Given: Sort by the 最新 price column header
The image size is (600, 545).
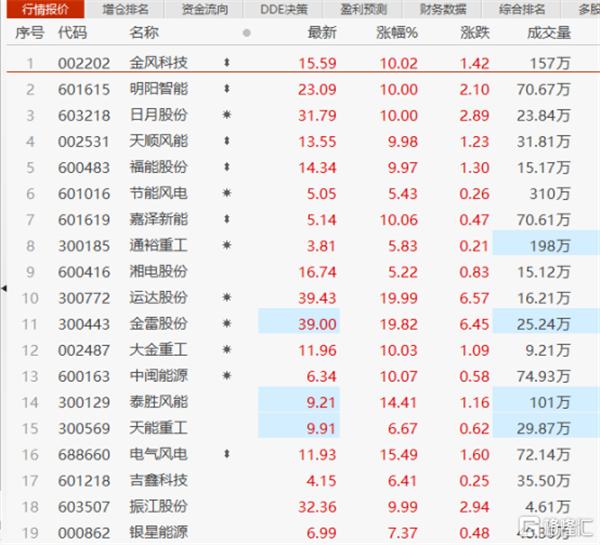Looking at the screenshot, I should (323, 33).
